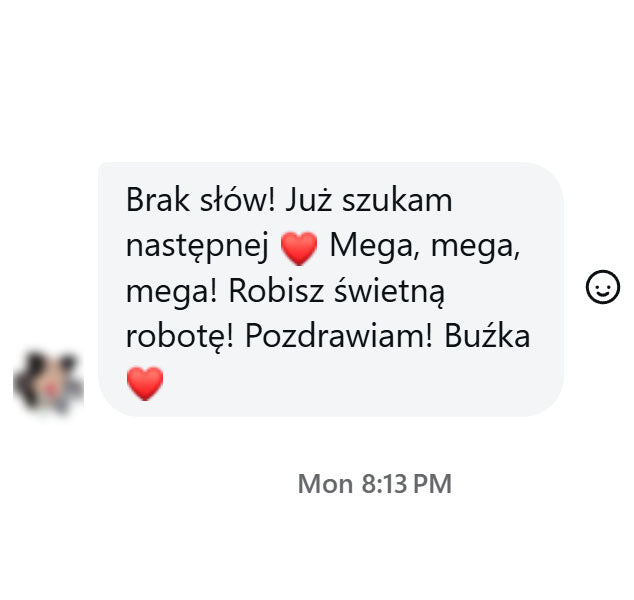Click the words "Brak słów!" in message
634x600 pixels.
tap(201, 200)
